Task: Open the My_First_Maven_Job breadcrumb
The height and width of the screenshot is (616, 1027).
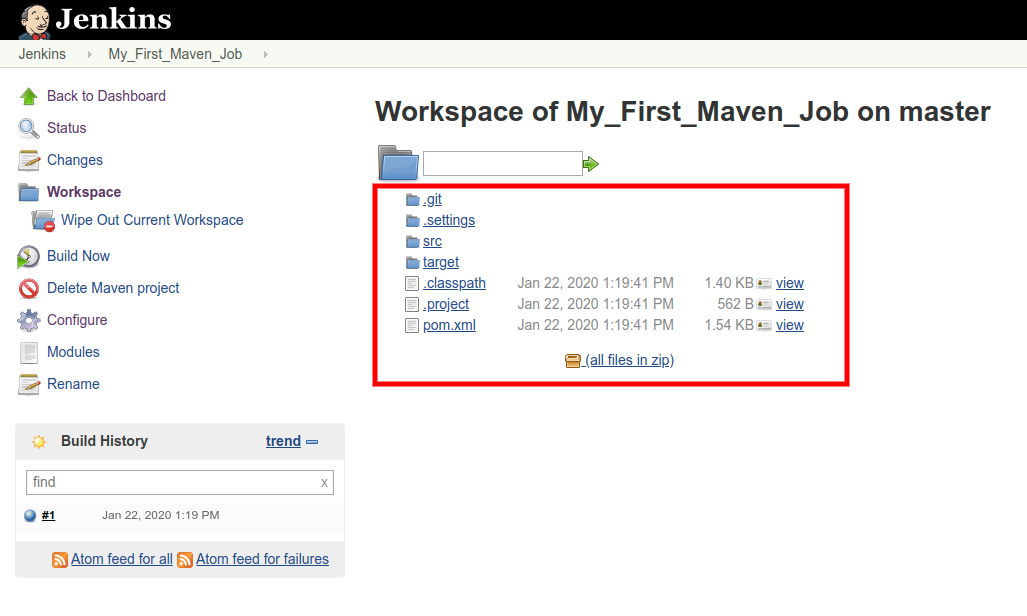Action: (176, 54)
